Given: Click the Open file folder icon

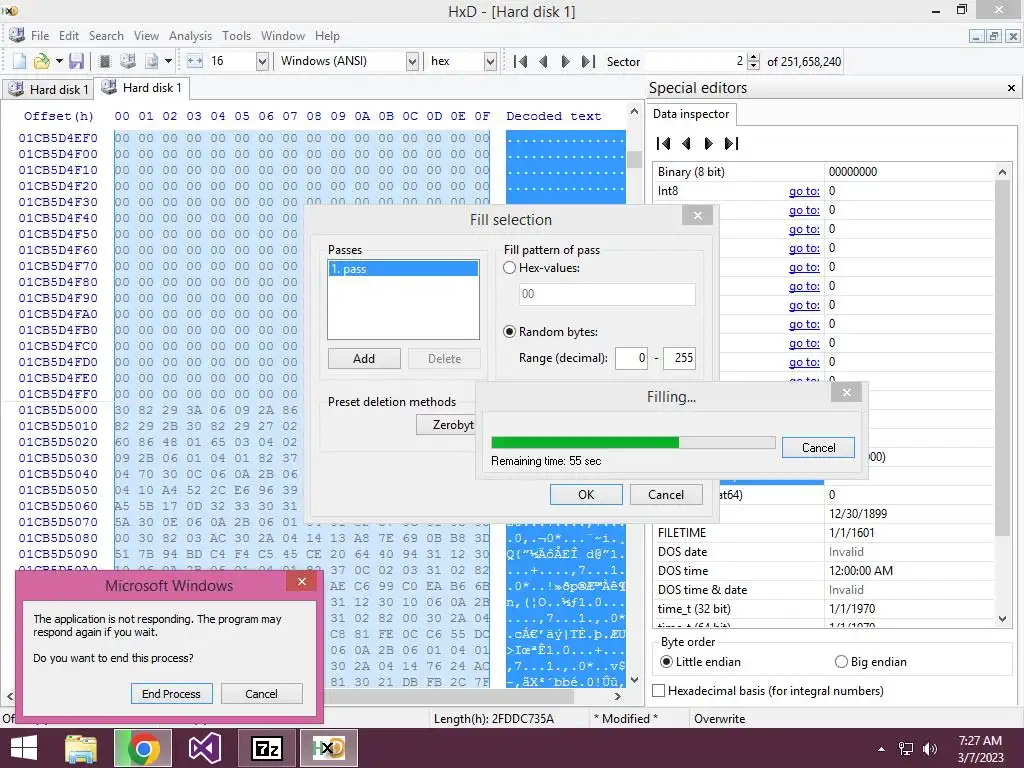Looking at the screenshot, I should 42,61.
